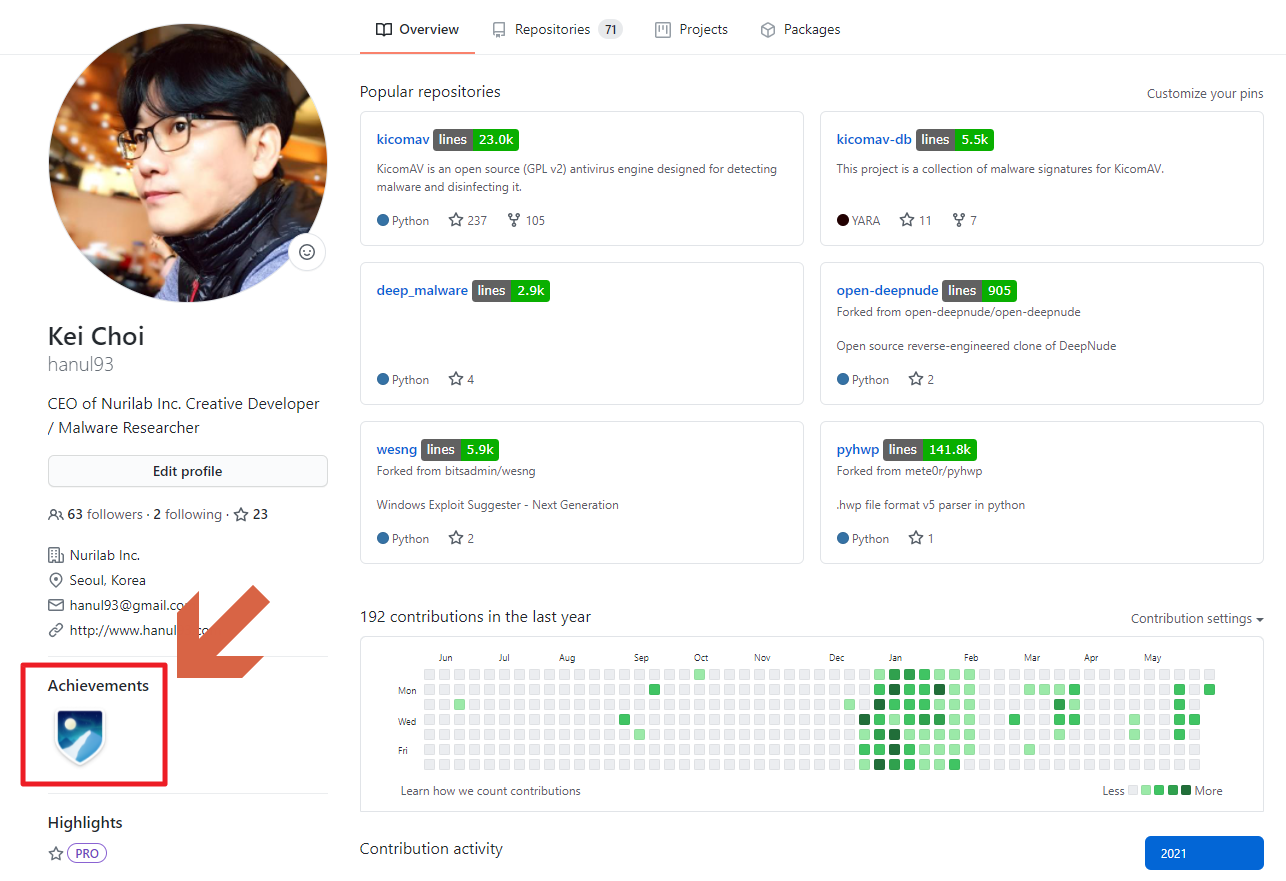Screen dimensions: 1286x881
Task: Click the Edit profile button
Action: 188,471
